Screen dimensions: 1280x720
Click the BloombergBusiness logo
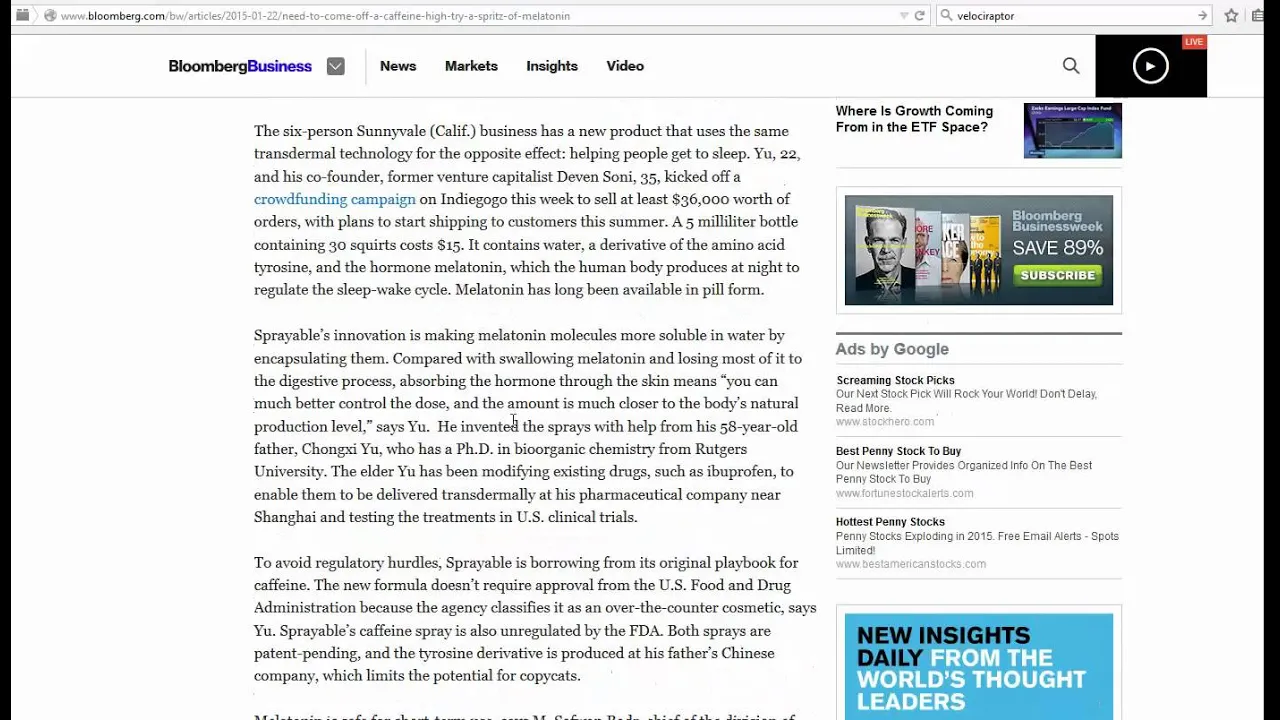tap(240, 66)
